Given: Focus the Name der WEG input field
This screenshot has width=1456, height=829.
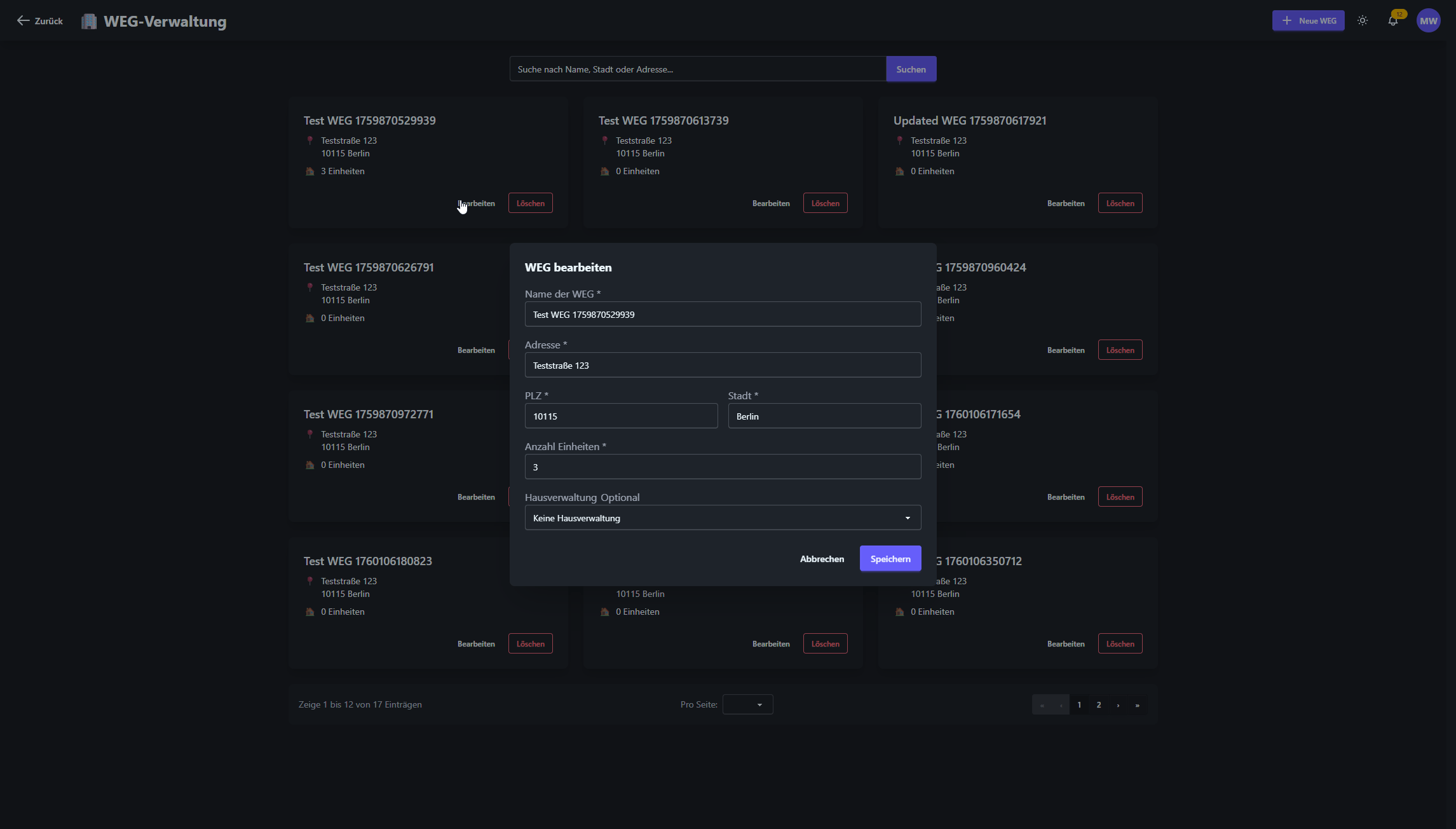Looking at the screenshot, I should 723,315.
